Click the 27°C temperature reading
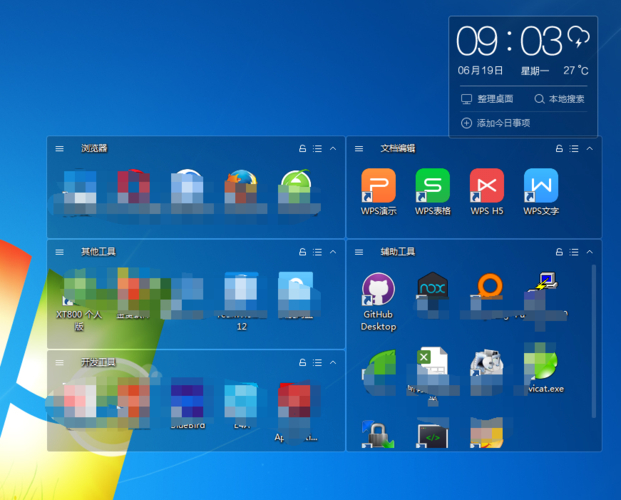621x500 pixels. (x=576, y=71)
